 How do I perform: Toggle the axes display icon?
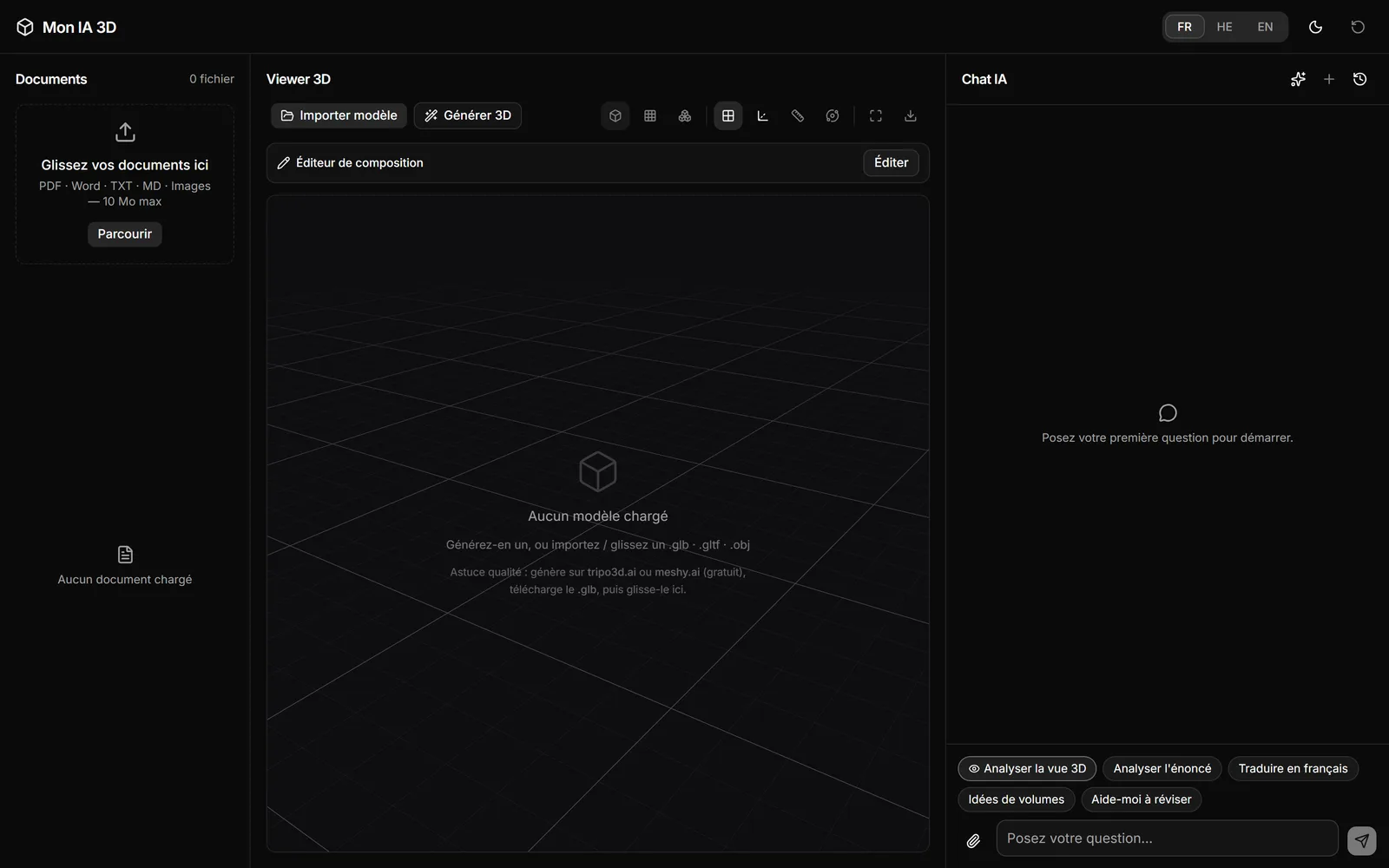click(x=762, y=115)
